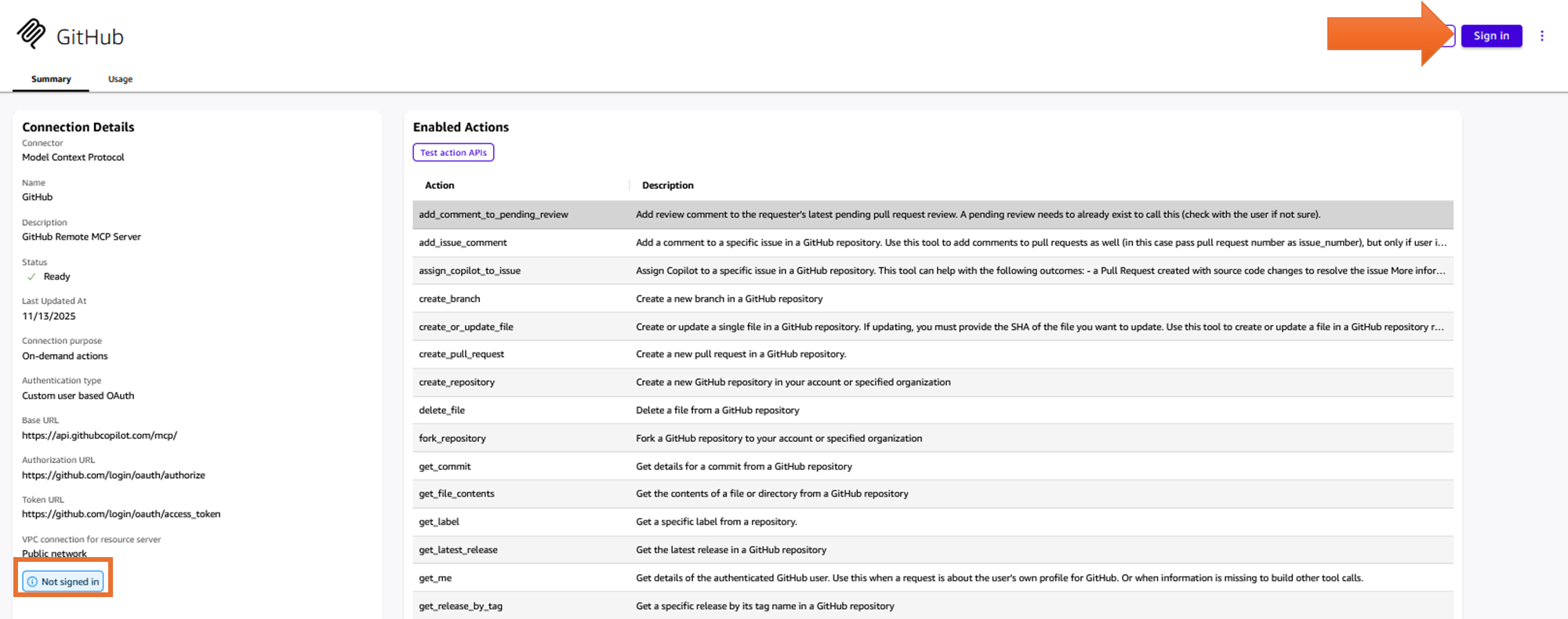Click the GitHub connector logo icon

[x=31, y=34]
